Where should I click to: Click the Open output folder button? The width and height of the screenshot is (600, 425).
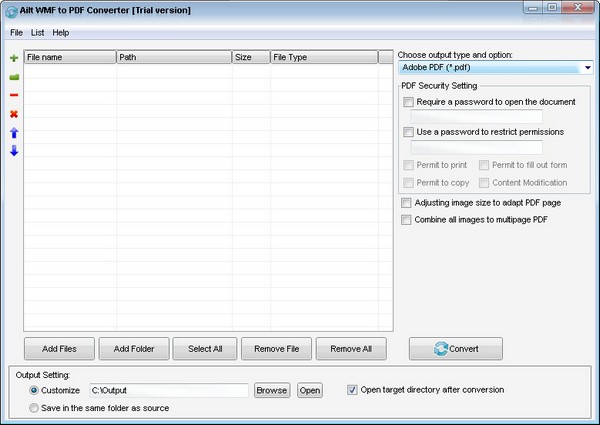310,390
